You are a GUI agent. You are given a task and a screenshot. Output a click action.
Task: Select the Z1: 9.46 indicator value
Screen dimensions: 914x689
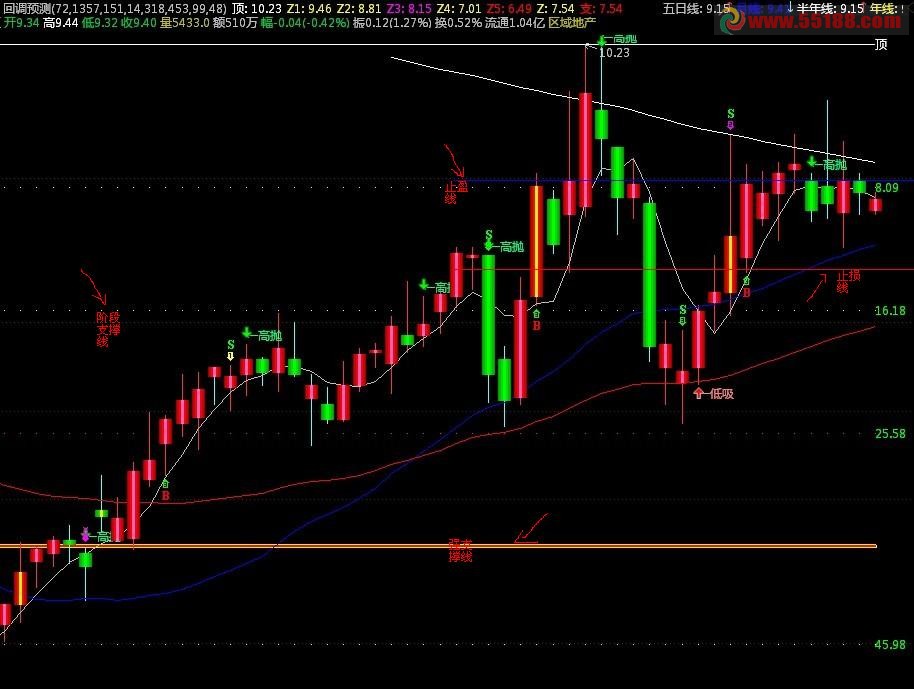pos(309,9)
